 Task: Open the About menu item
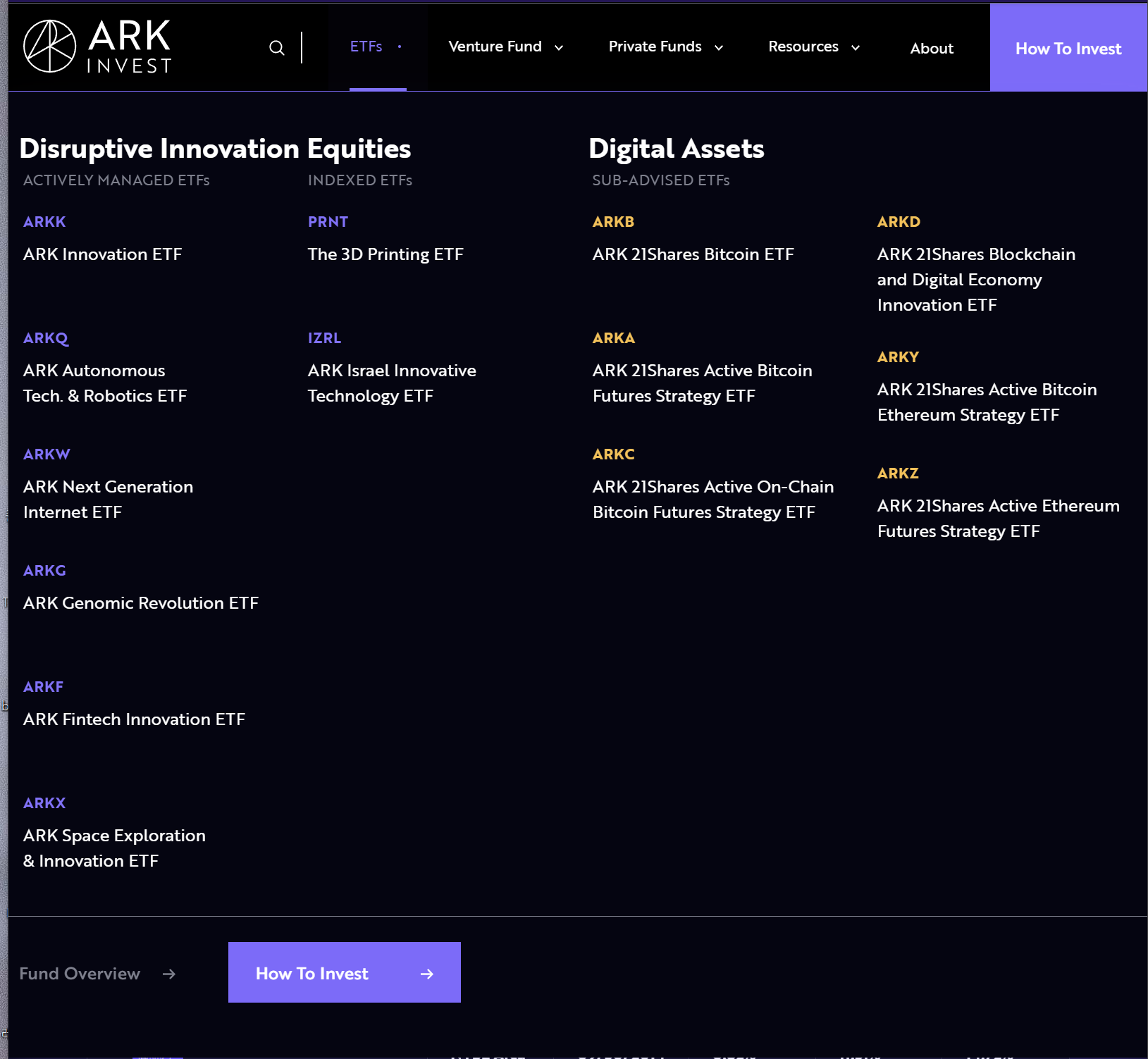tap(932, 48)
